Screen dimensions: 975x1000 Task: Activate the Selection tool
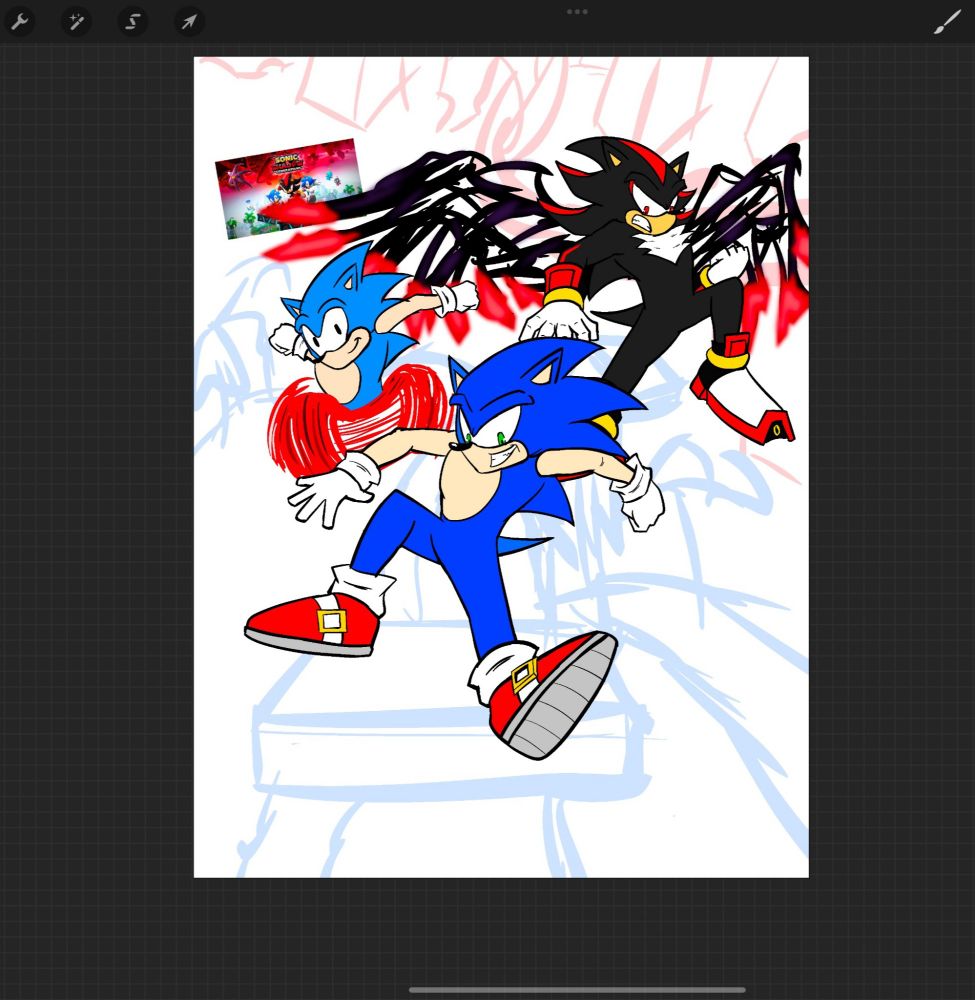(133, 22)
